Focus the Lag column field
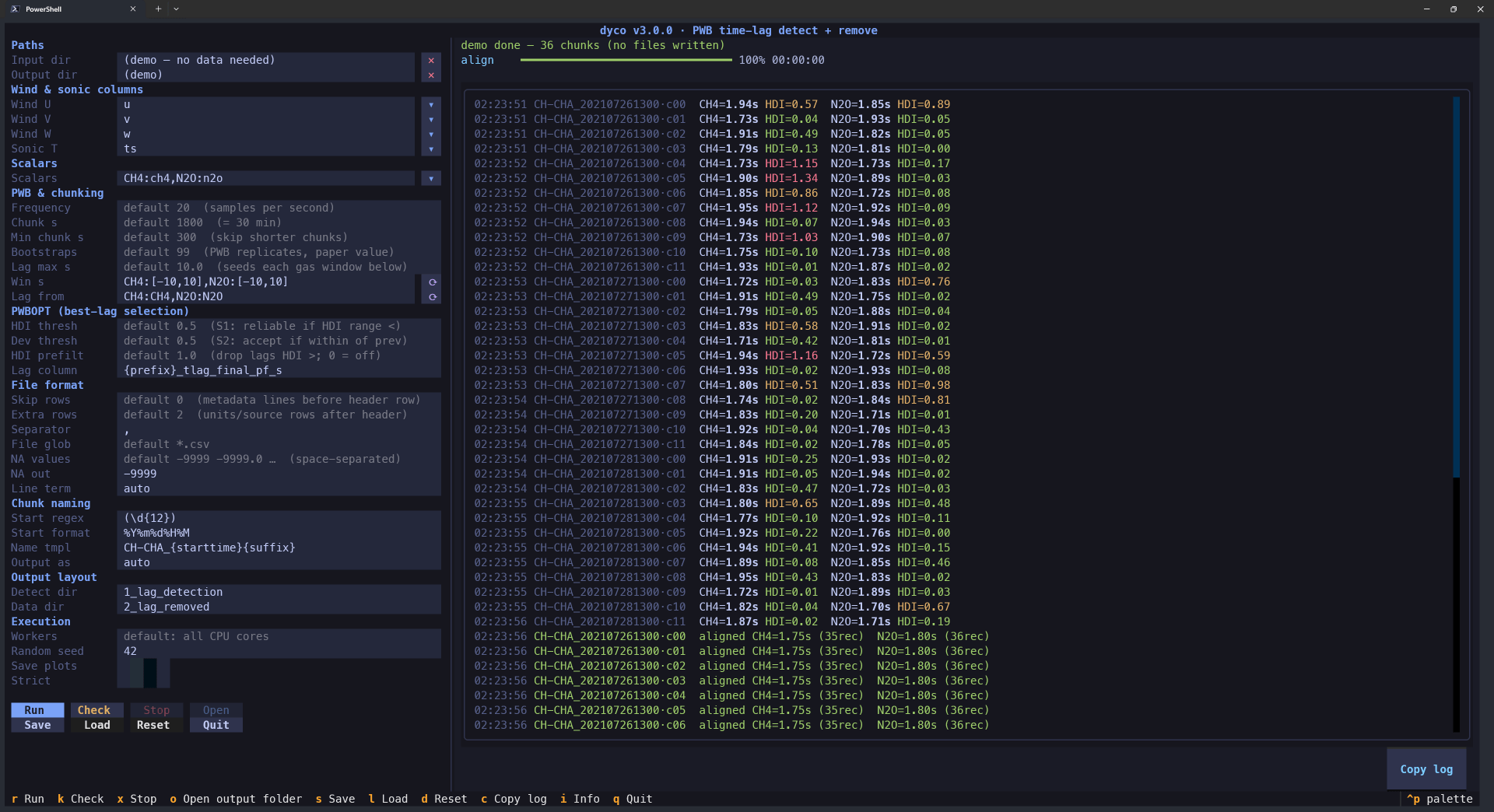Screen dimensions: 1494x812 (279, 370)
